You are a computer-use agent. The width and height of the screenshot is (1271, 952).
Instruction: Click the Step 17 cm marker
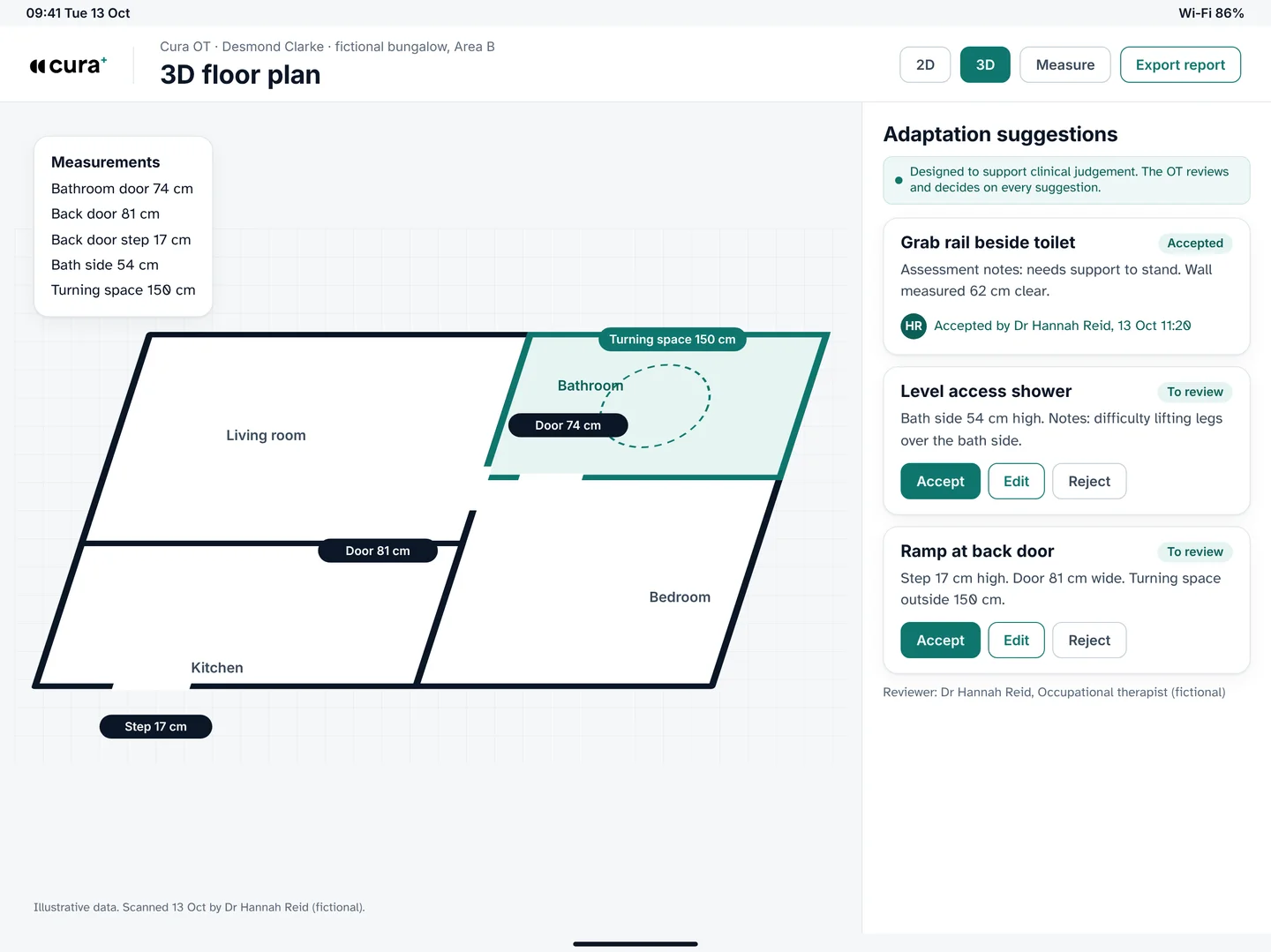pos(155,727)
